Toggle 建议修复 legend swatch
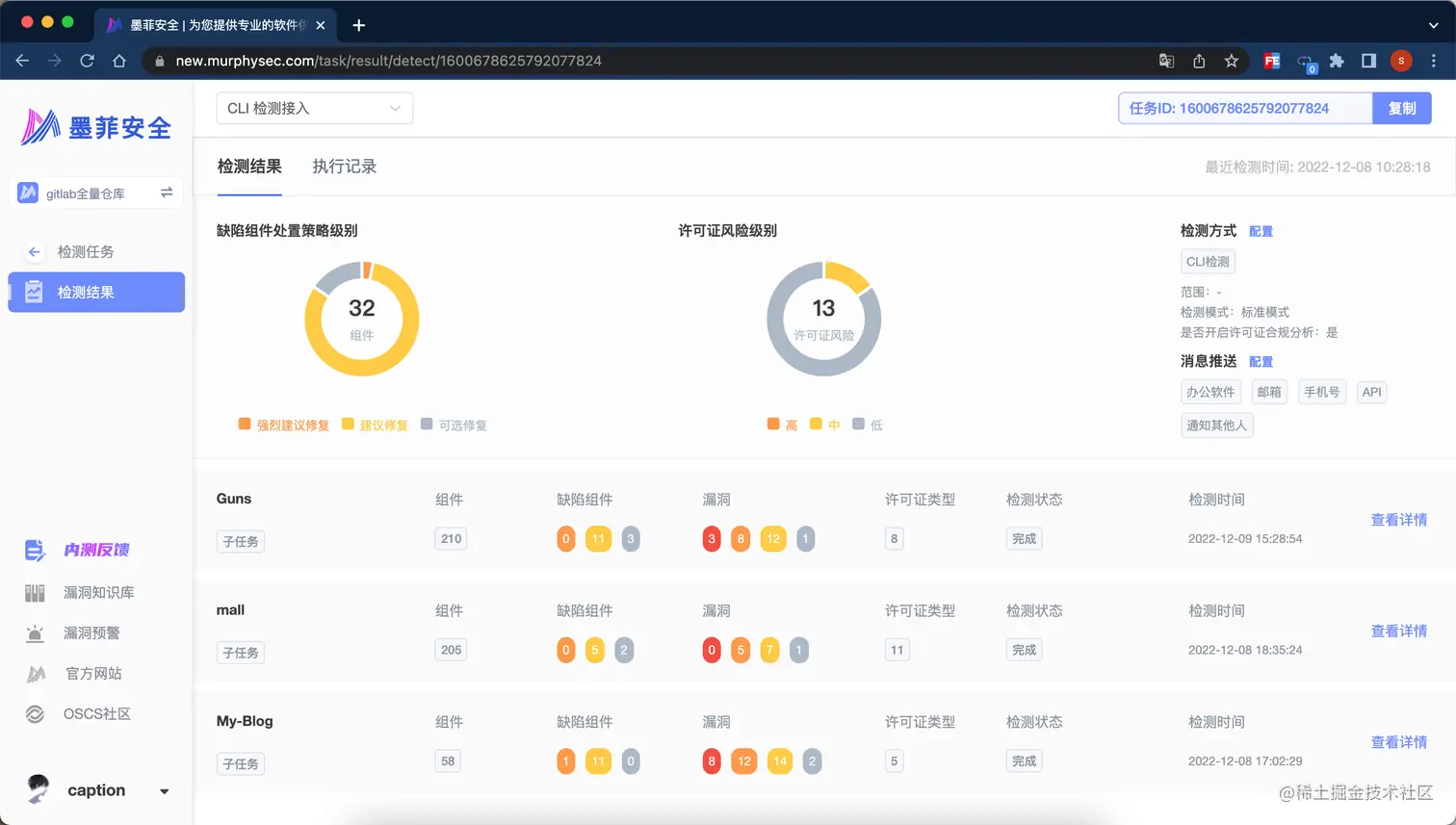 coord(348,424)
